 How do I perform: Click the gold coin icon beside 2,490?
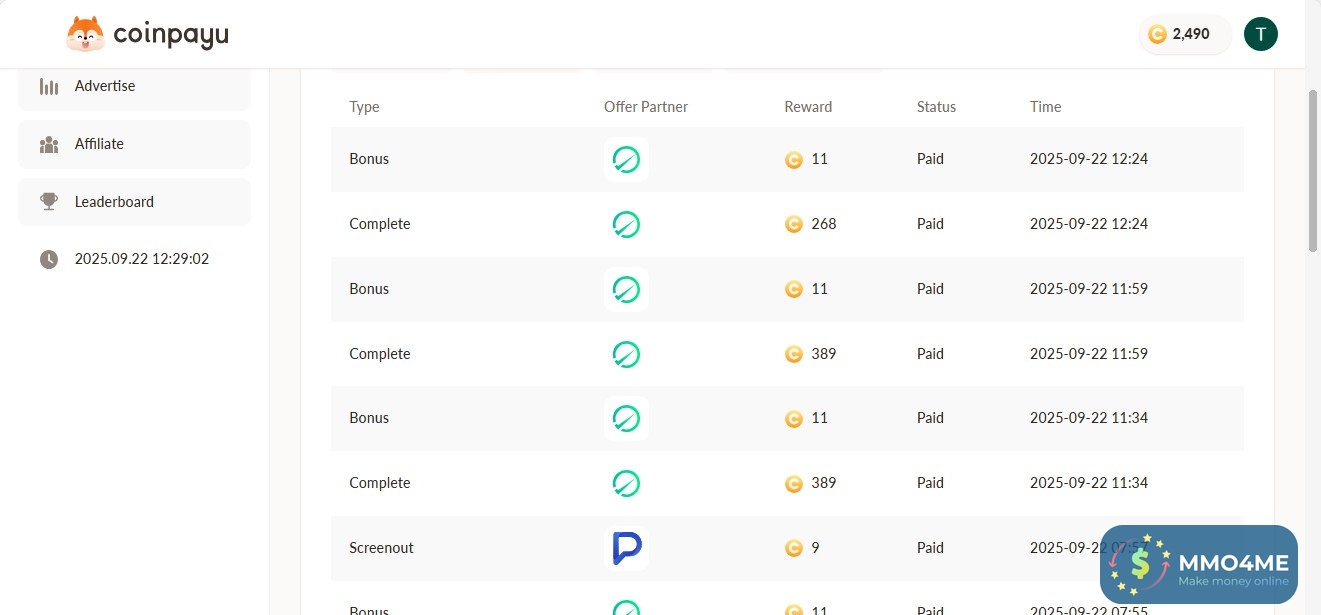pos(1157,34)
